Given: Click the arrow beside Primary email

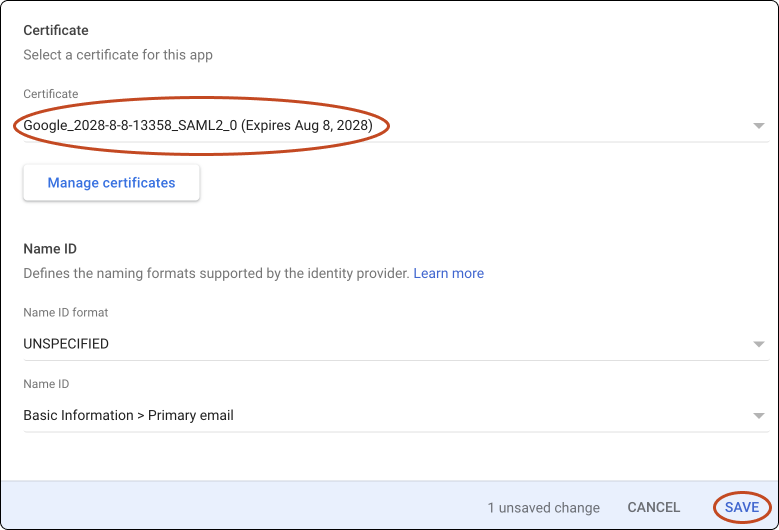Looking at the screenshot, I should coord(759,416).
